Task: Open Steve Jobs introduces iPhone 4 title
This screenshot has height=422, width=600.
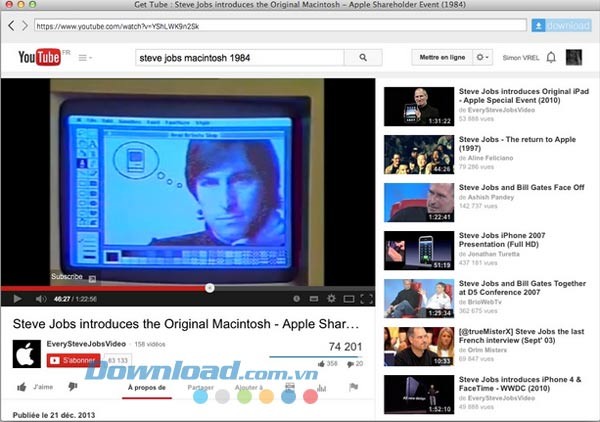Action: coord(520,384)
